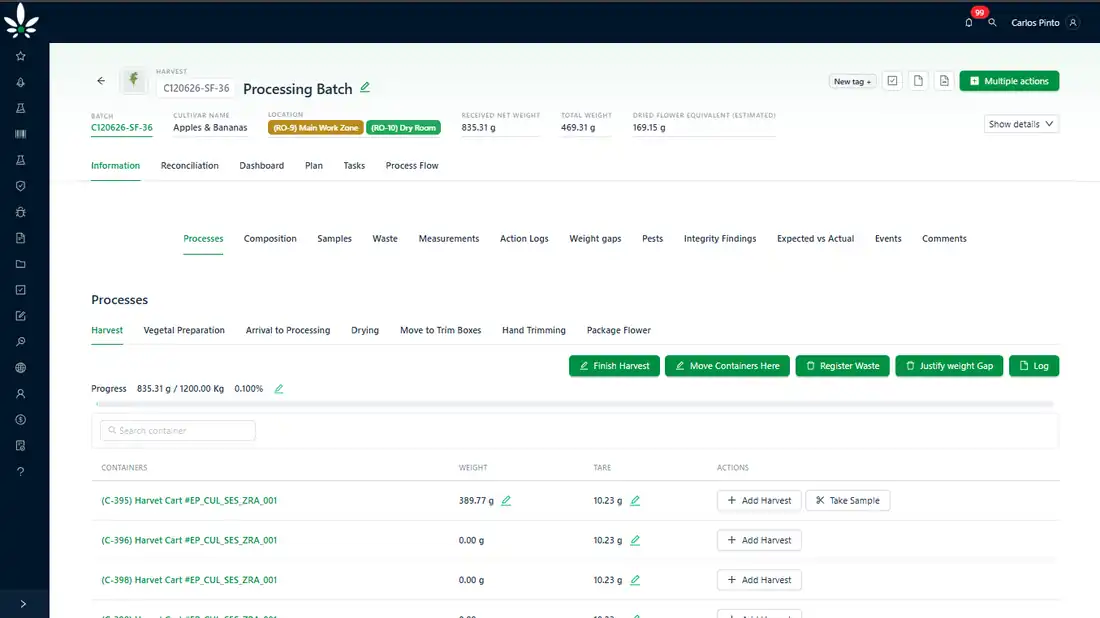Click the image file icon in header toolbar
Screen dimensions: 1100x618
(944, 81)
